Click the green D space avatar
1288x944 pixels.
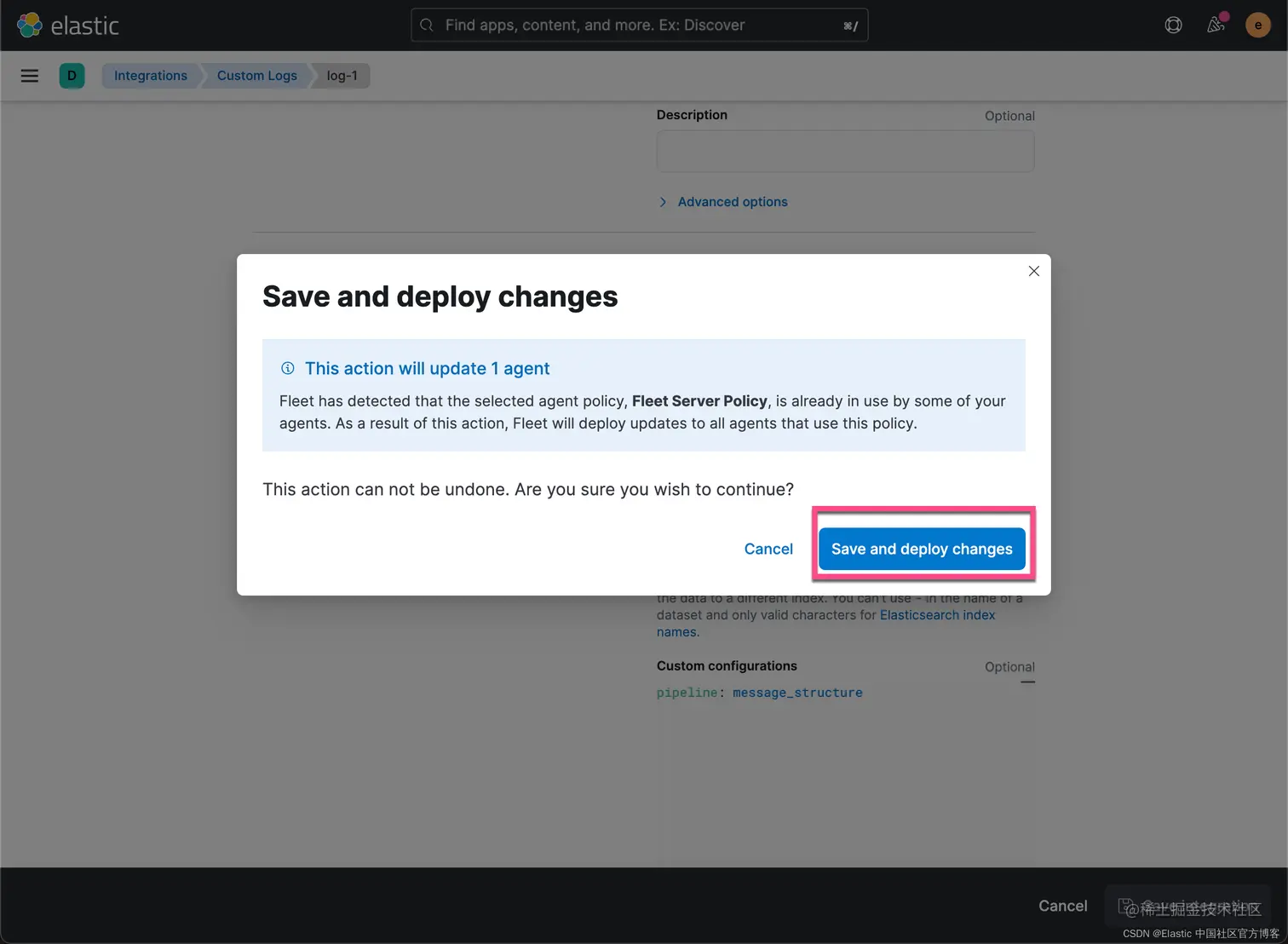coord(72,76)
